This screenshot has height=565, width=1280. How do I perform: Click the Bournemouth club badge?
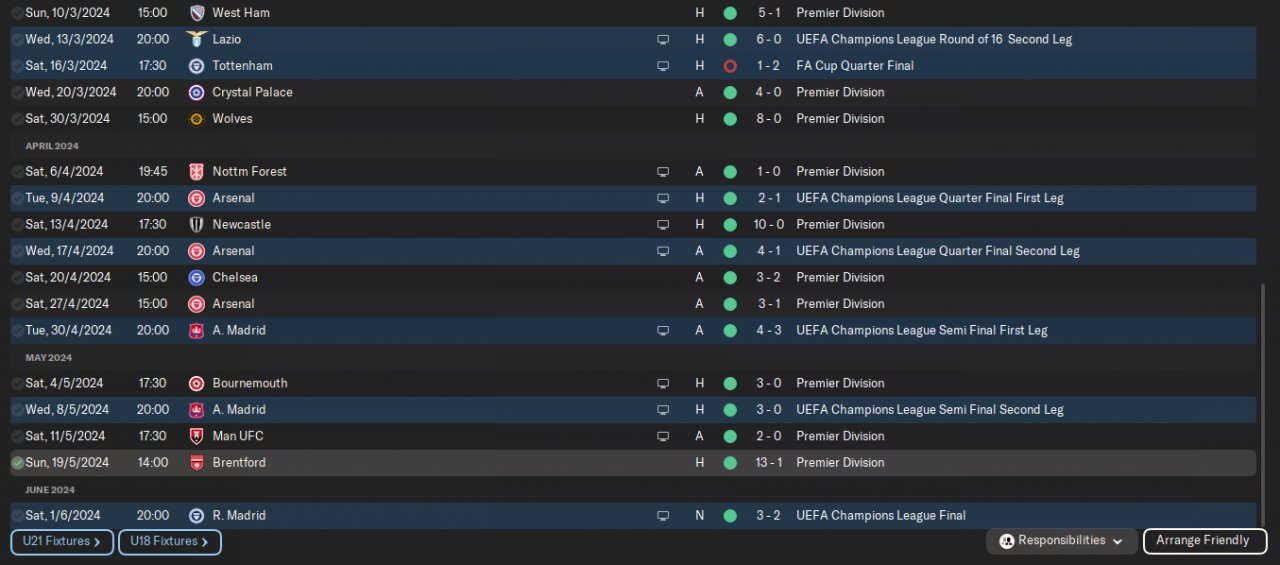click(x=197, y=383)
